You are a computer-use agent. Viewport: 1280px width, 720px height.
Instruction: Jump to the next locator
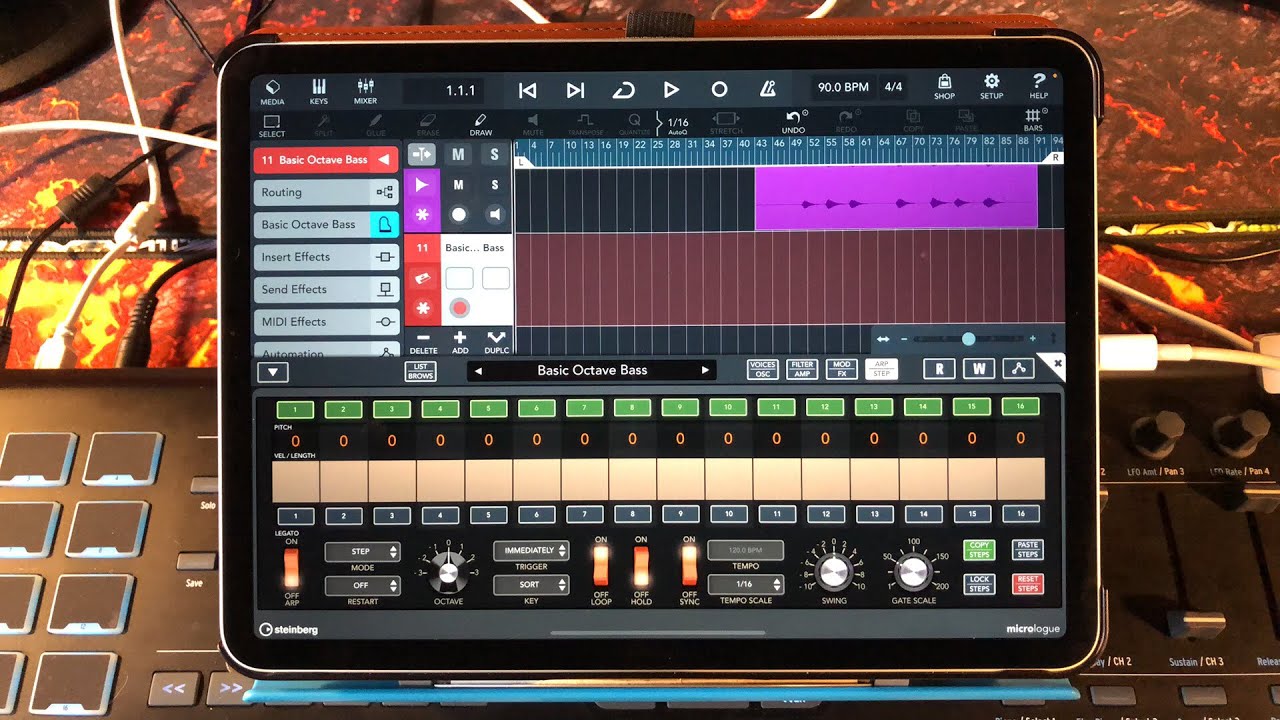575,90
